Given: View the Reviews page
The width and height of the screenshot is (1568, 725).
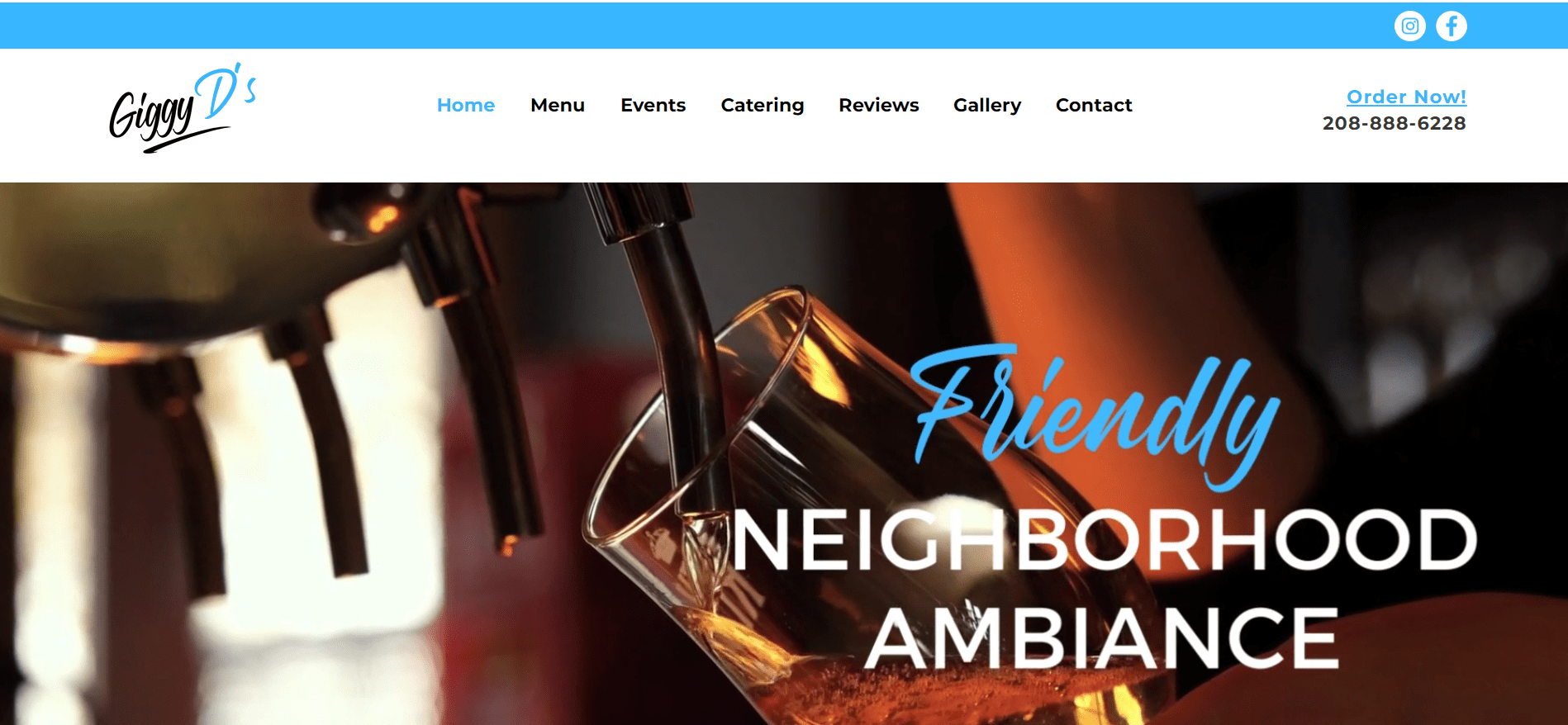Looking at the screenshot, I should pos(879,105).
